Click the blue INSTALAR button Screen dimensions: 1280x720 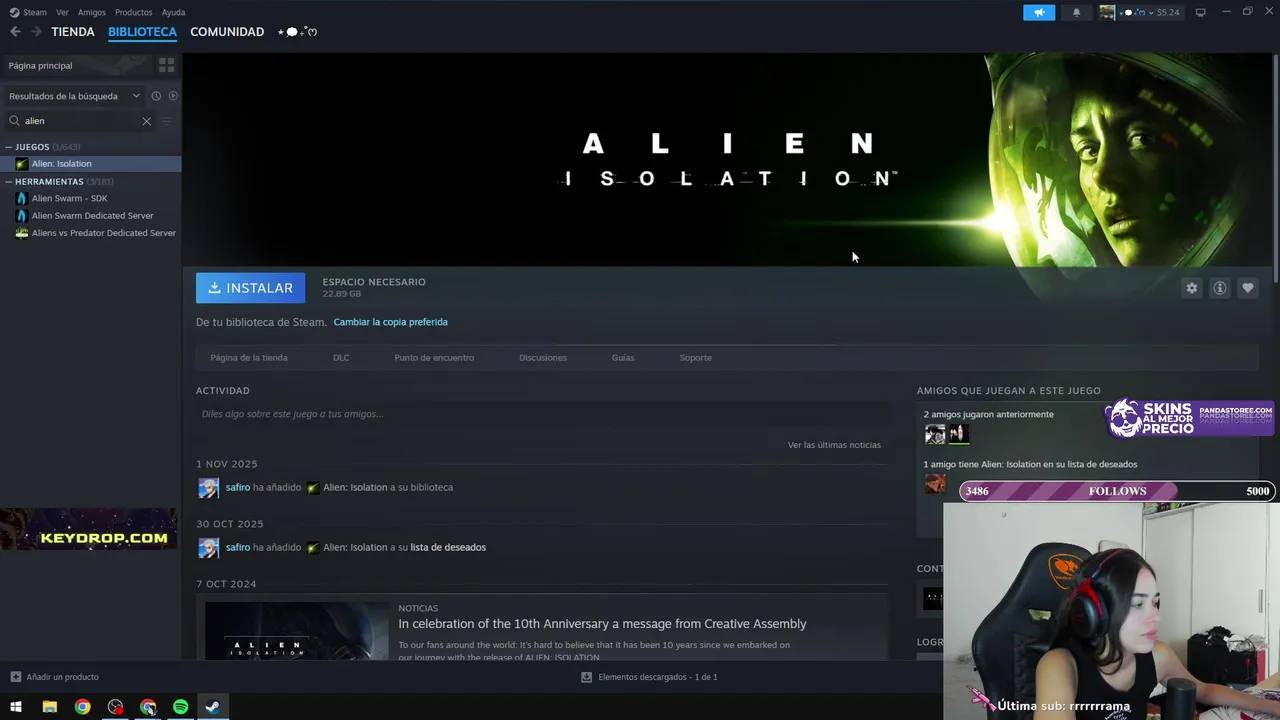(250, 288)
